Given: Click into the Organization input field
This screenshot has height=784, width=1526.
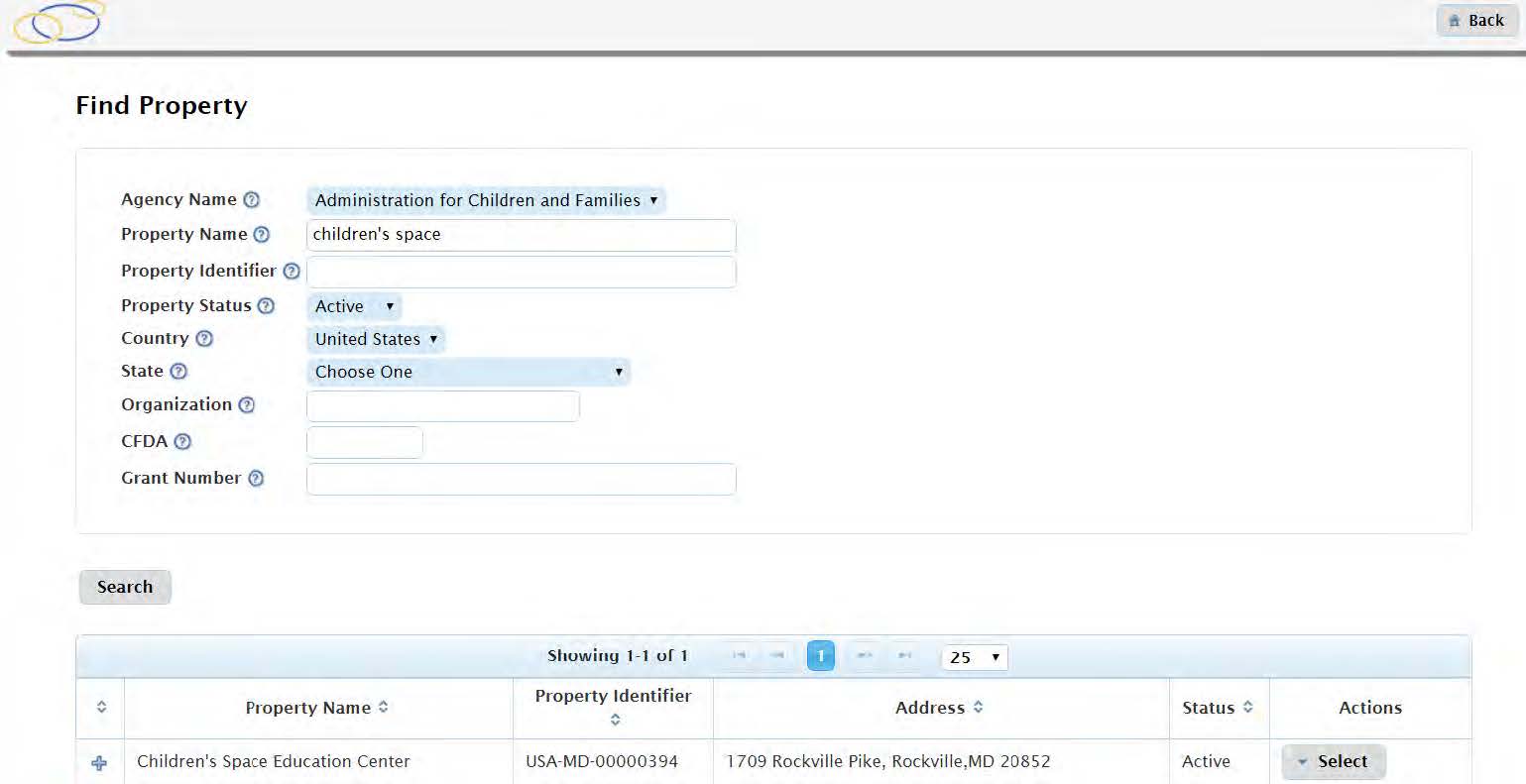Looking at the screenshot, I should (442, 406).
